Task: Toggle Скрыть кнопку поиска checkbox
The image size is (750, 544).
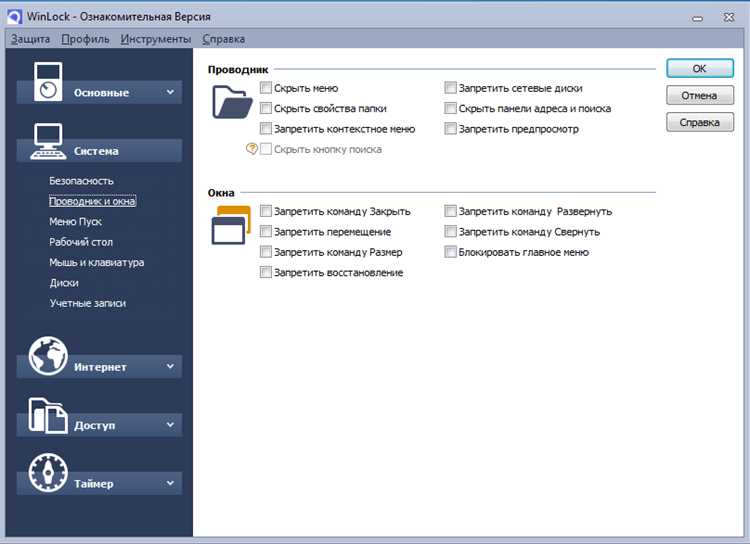Action: (x=265, y=149)
